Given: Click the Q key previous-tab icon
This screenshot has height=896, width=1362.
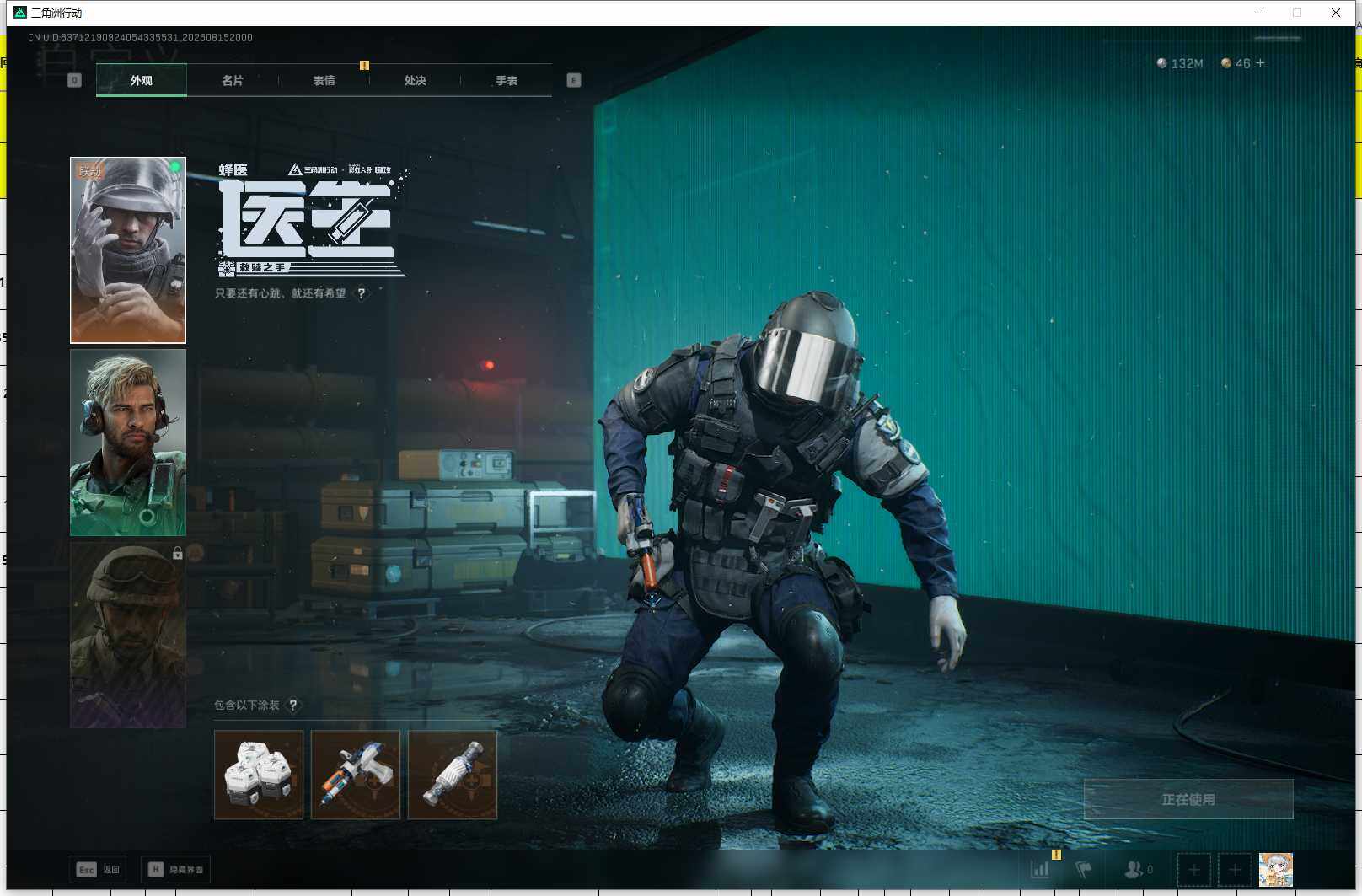Looking at the screenshot, I should click(x=74, y=80).
